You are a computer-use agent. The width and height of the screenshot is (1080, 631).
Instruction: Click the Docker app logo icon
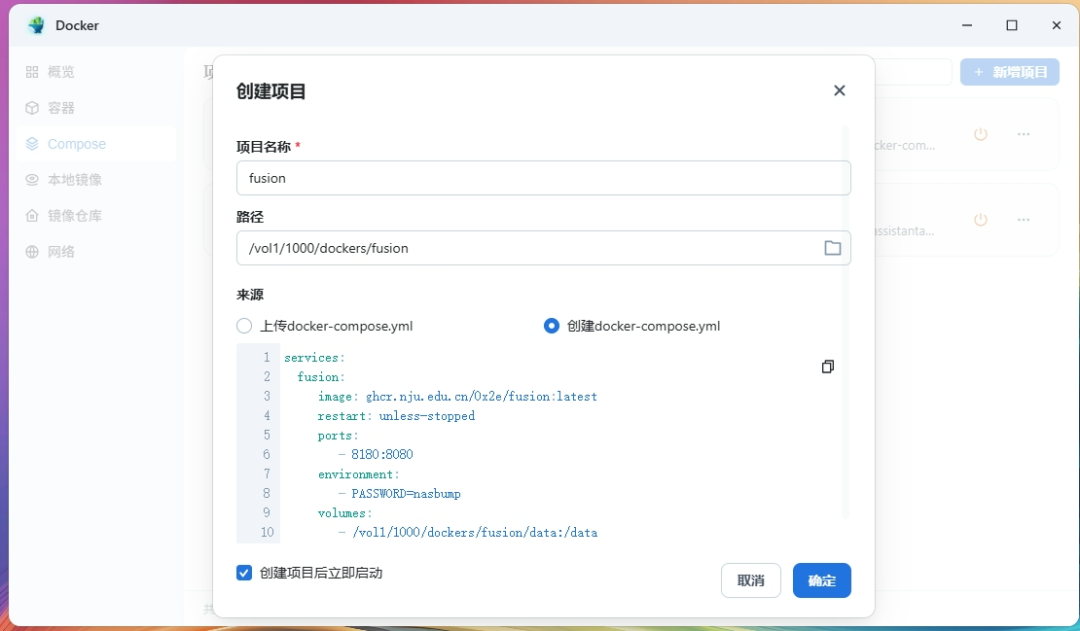pos(37,25)
